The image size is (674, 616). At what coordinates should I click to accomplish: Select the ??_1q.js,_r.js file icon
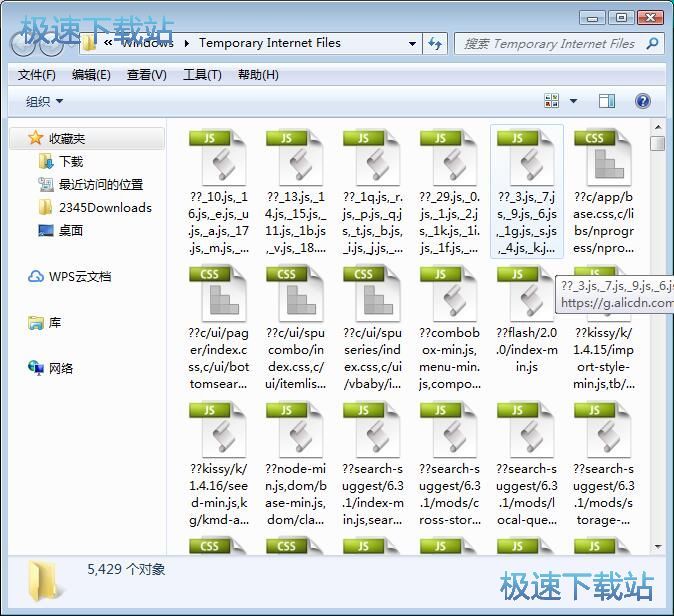(372, 157)
